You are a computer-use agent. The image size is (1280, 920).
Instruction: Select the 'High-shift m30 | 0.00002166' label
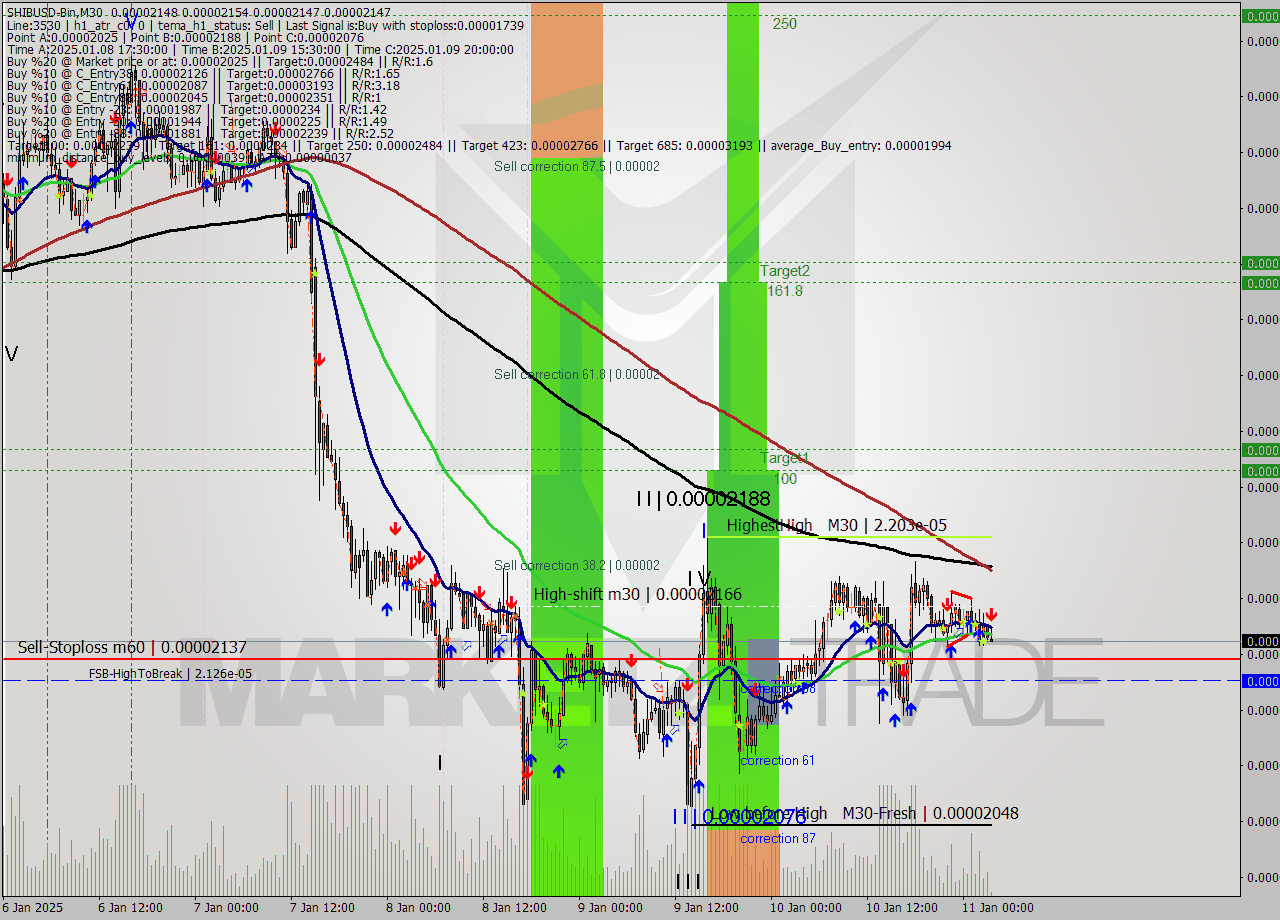[638, 595]
